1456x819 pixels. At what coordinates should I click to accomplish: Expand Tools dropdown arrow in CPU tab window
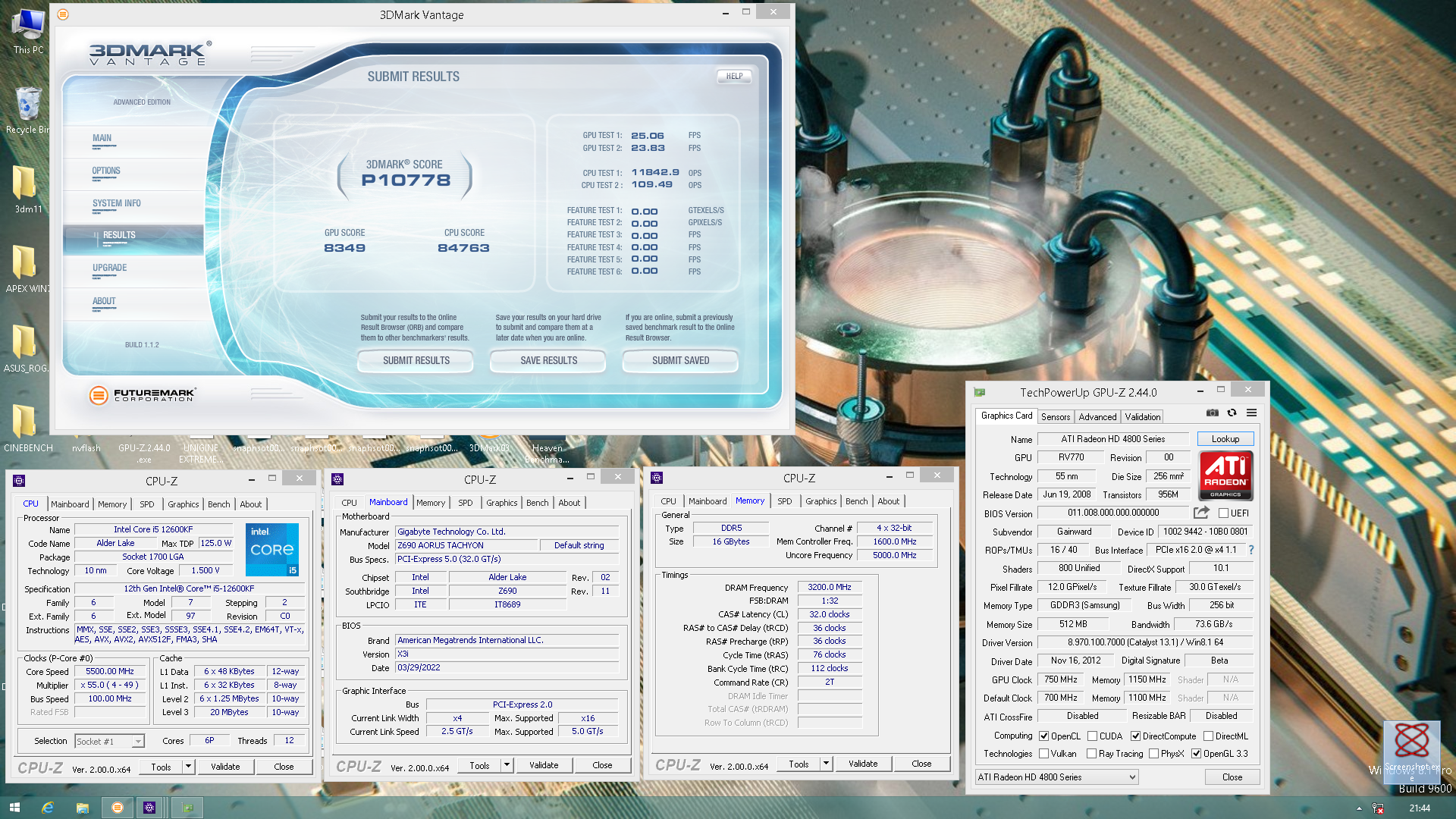[x=188, y=767]
